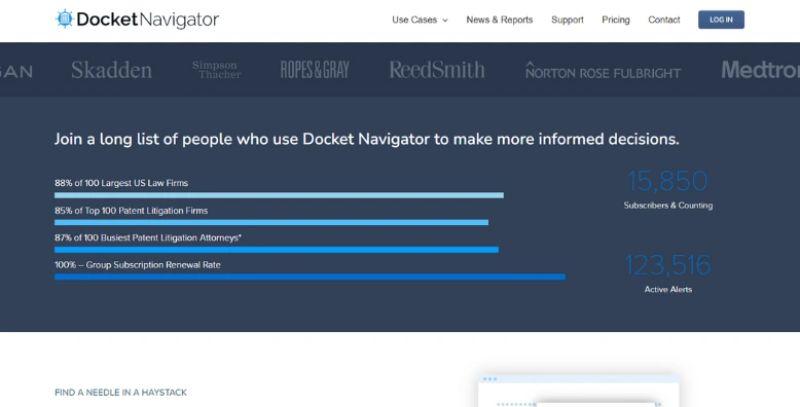Click the 123,516 active alerts counter

coord(668,265)
